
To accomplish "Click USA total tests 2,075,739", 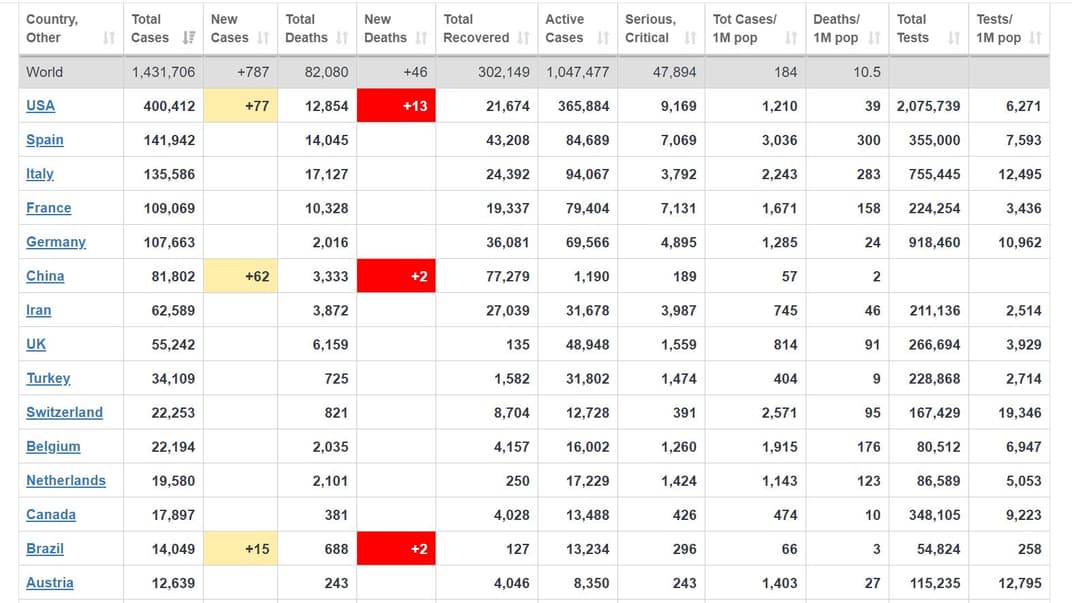I will tap(928, 106).
